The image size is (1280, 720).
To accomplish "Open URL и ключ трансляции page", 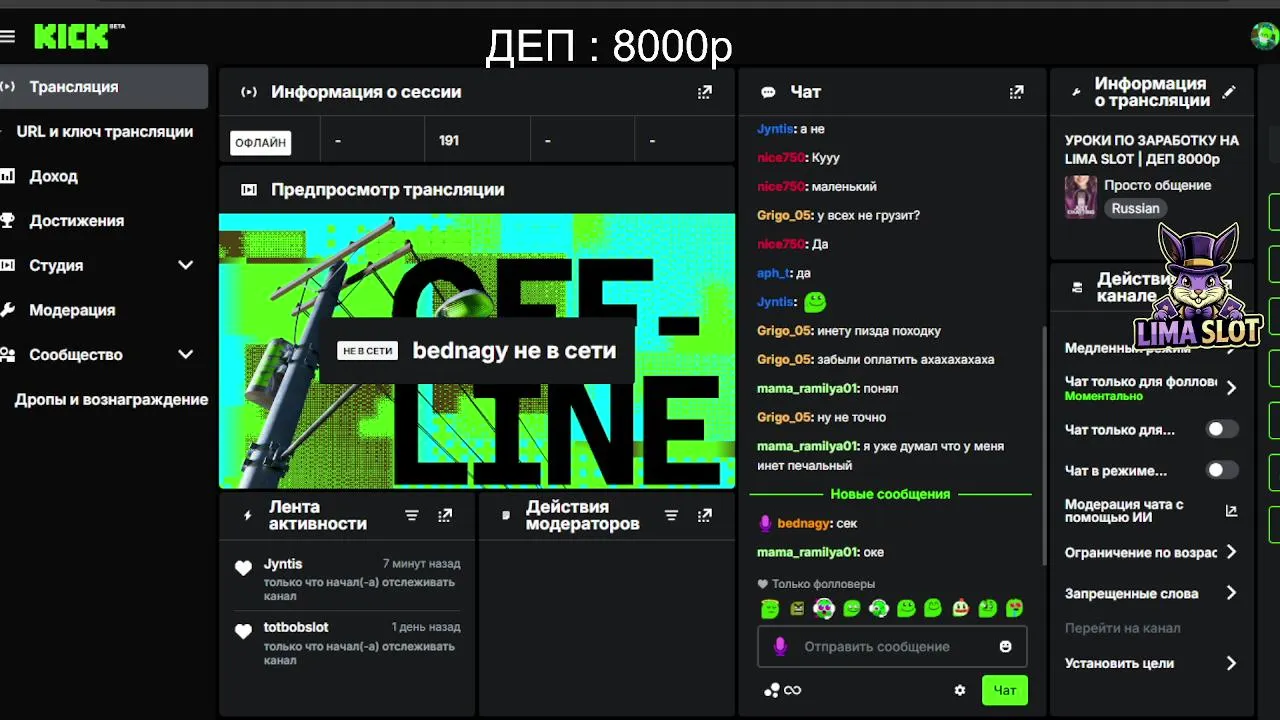I will [104, 131].
